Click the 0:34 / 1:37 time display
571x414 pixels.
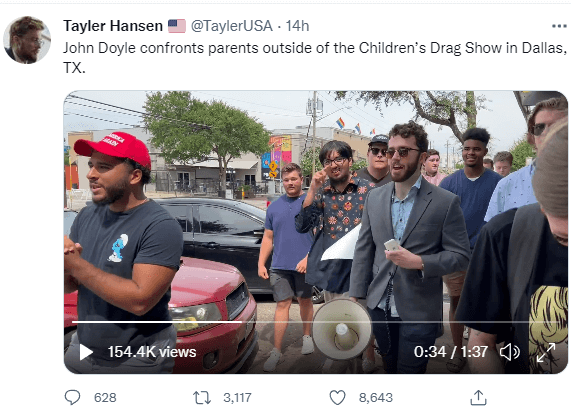(451, 352)
